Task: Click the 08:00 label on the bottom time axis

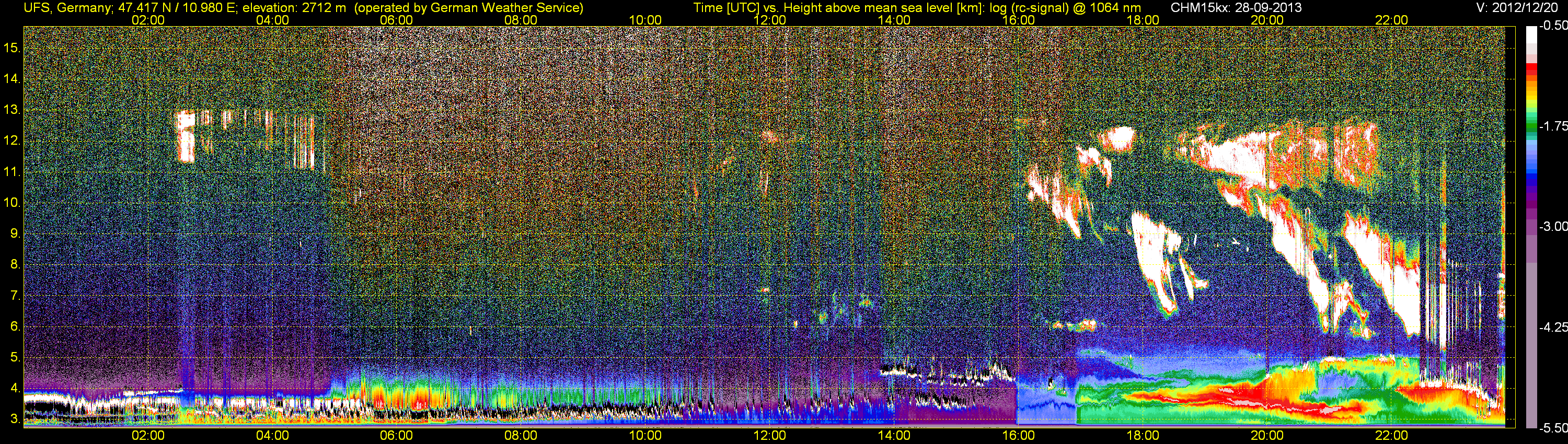Action: 521,436
